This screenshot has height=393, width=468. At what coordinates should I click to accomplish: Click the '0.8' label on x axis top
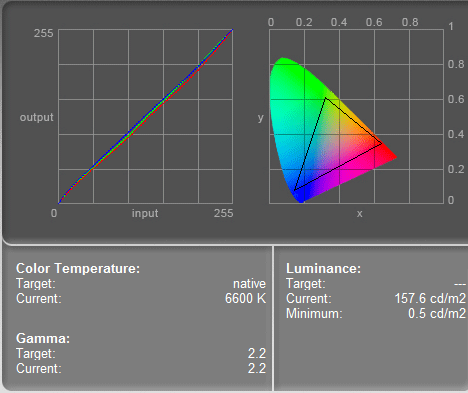point(410,22)
